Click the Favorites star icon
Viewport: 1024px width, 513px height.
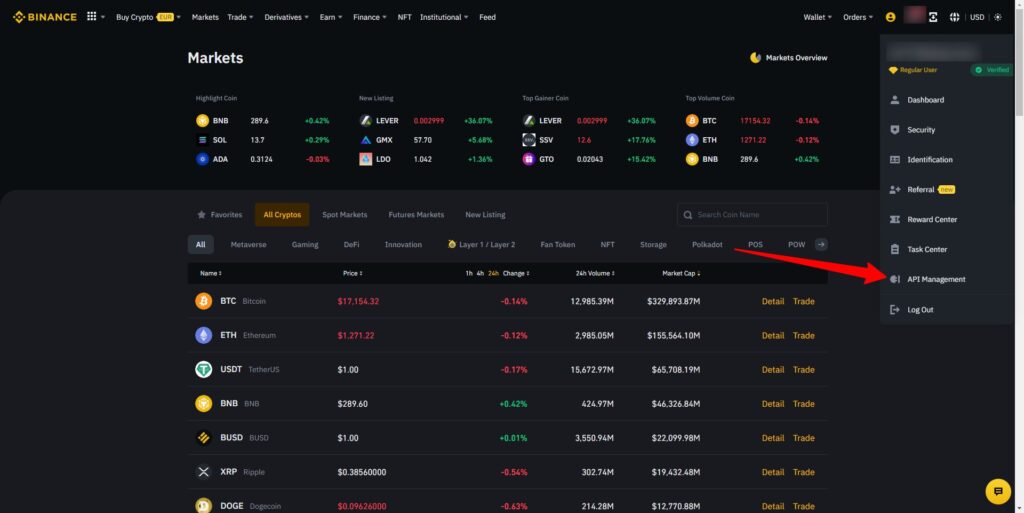tap(201, 215)
